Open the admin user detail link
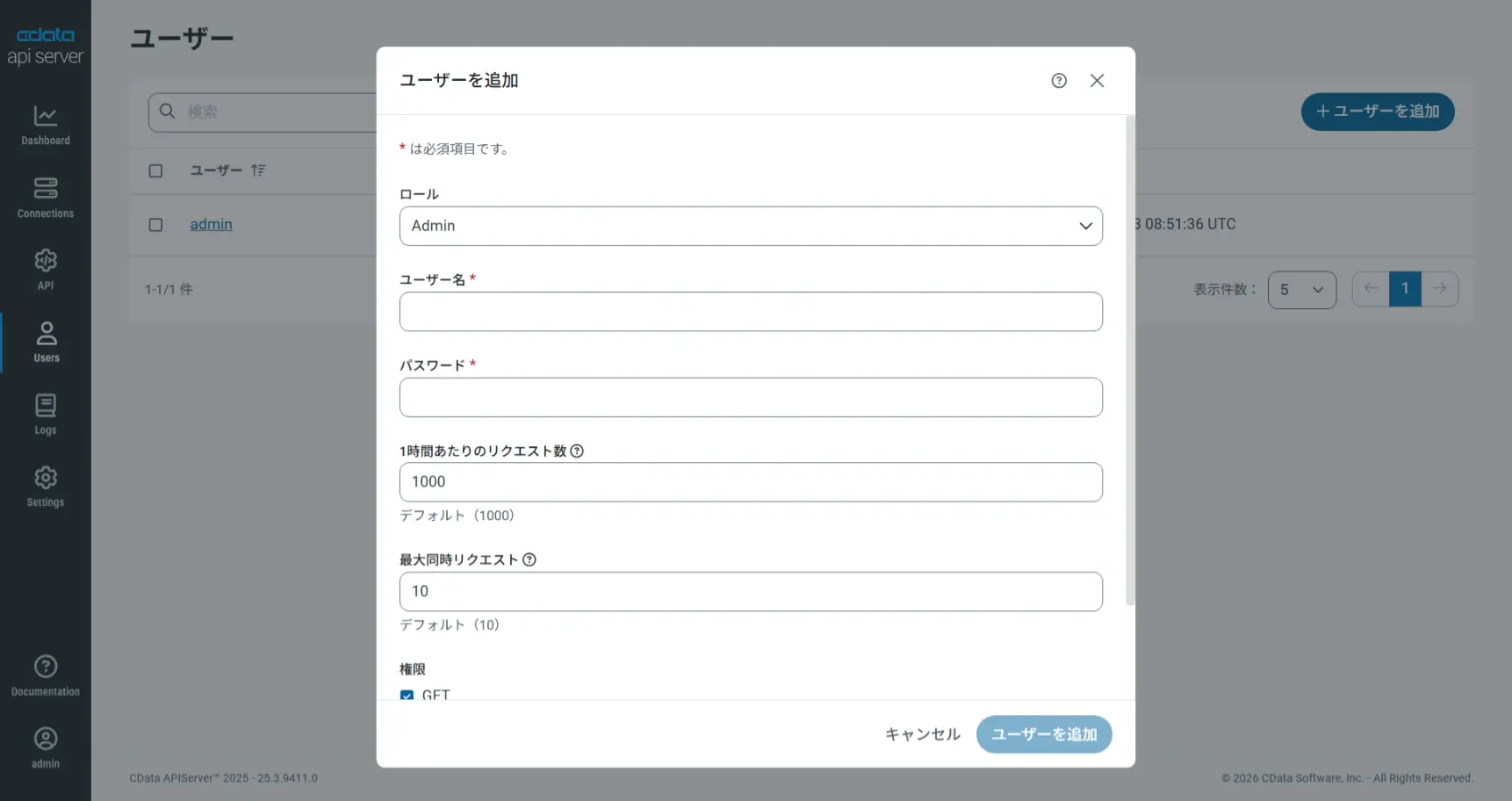 (211, 224)
